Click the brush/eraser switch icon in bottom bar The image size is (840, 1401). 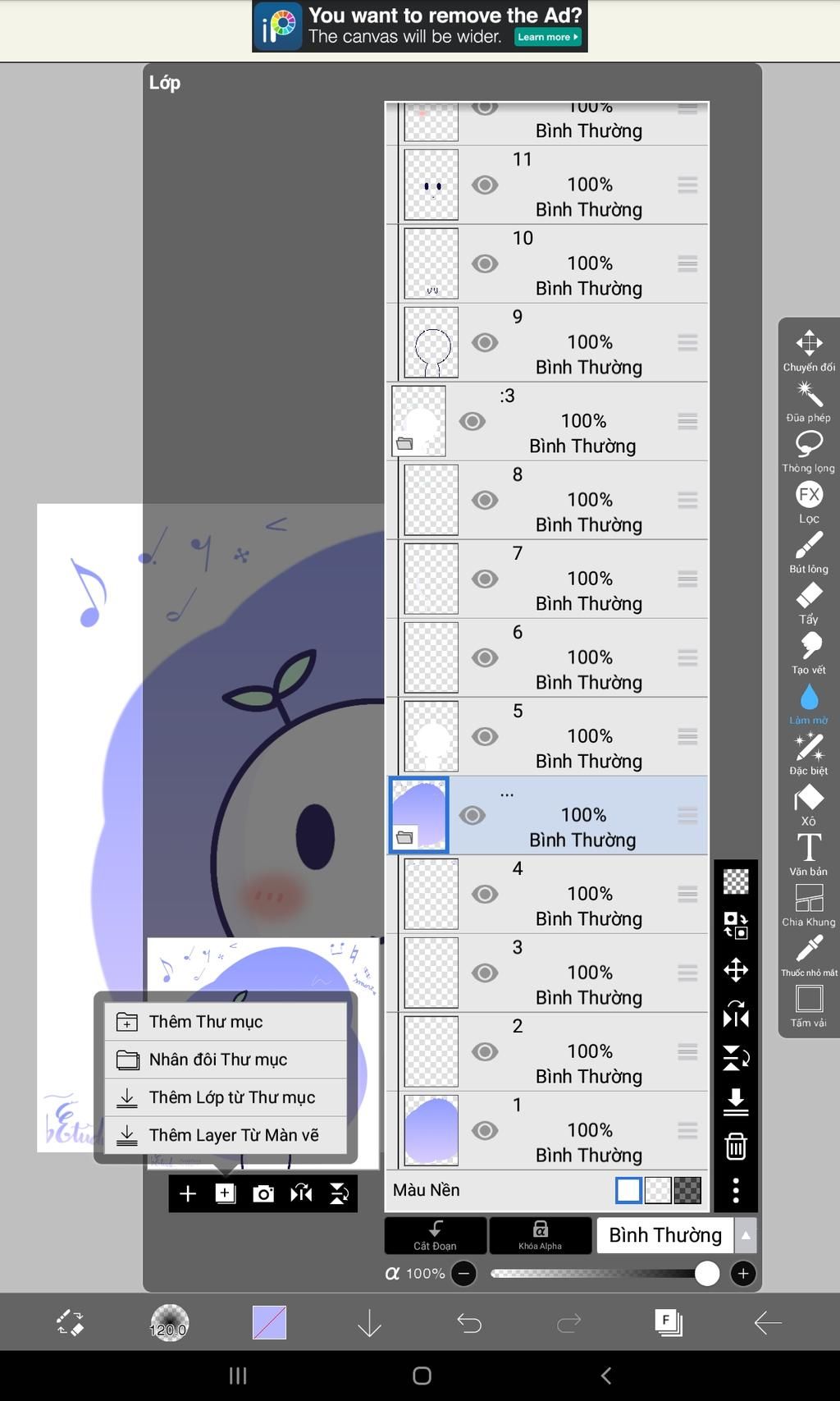point(70,1323)
